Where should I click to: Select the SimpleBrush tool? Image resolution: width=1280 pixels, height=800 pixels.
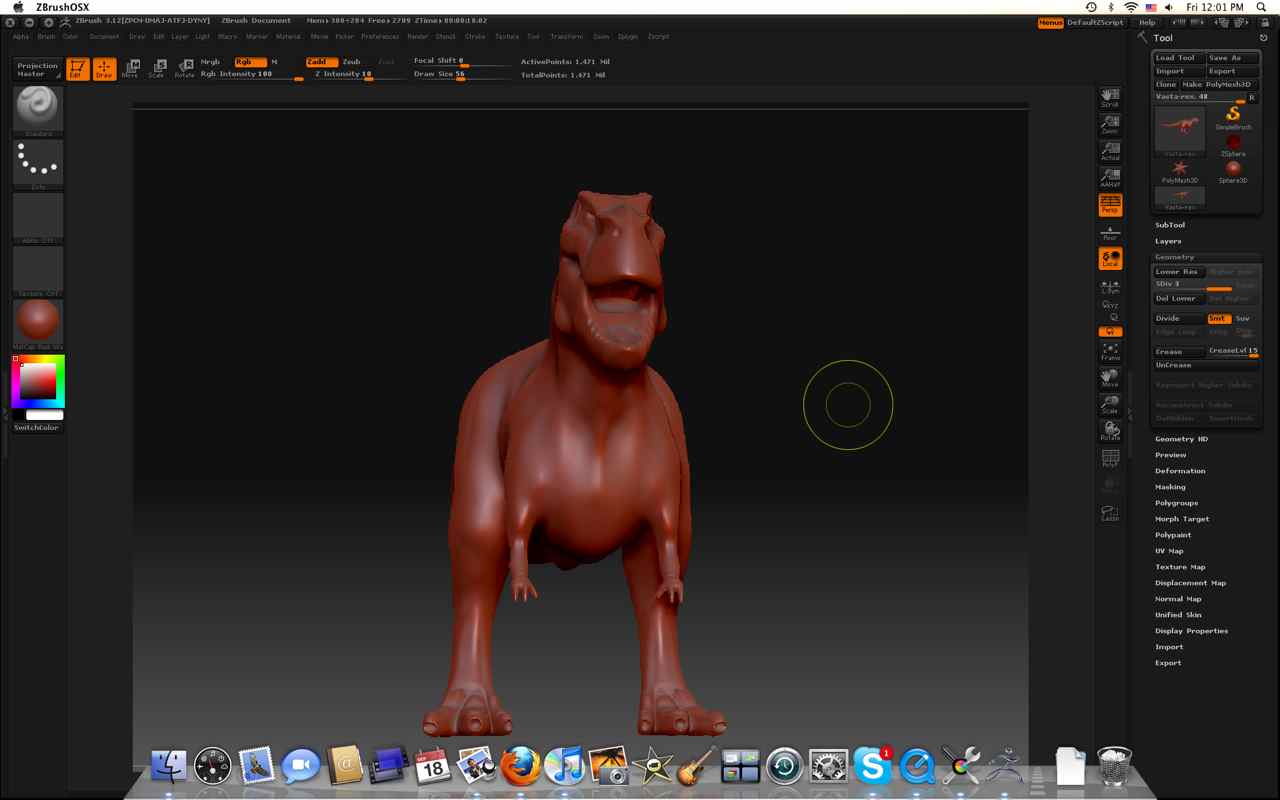tap(1233, 117)
